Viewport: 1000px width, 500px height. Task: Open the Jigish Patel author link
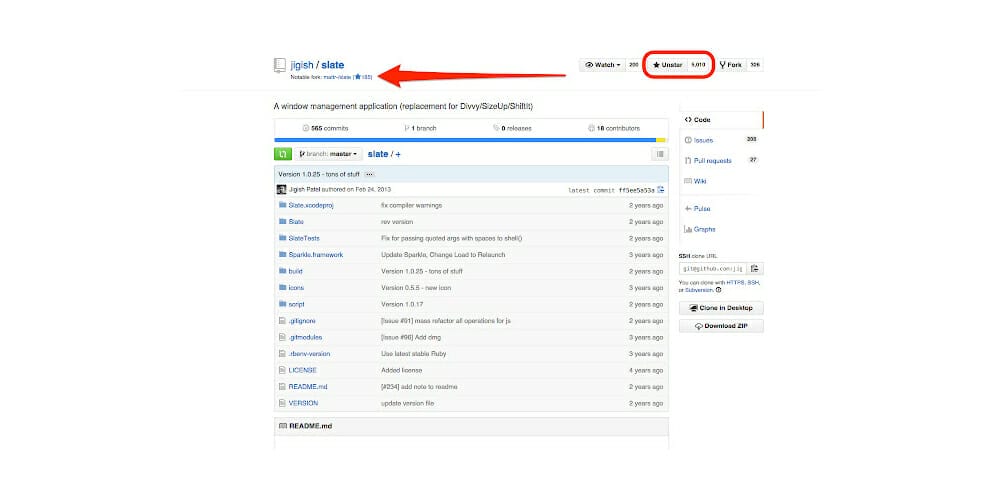coord(304,189)
